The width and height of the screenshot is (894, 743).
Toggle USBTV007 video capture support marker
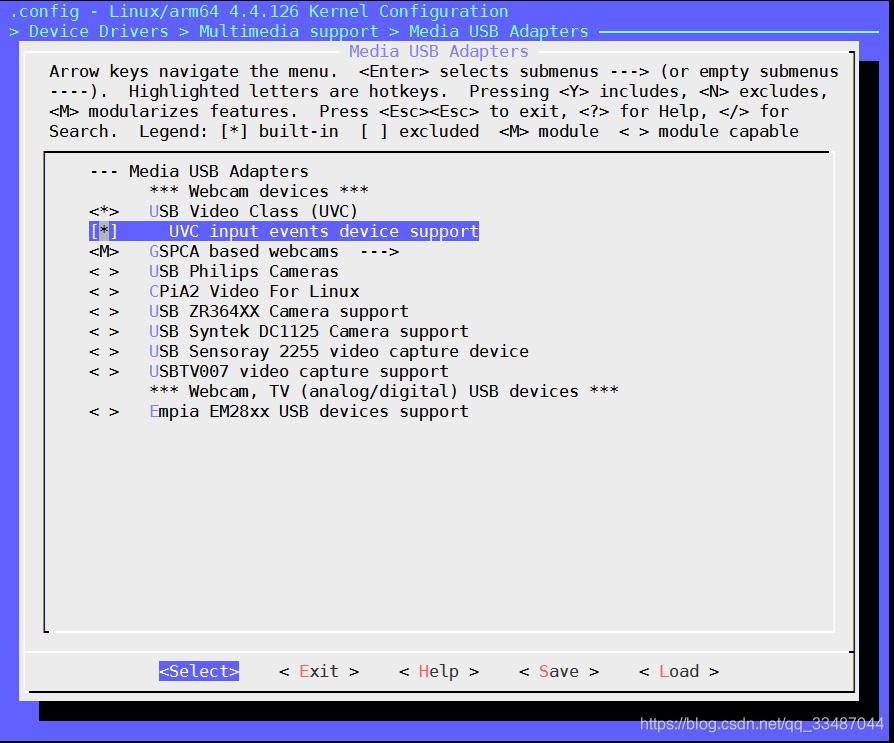[104, 372]
